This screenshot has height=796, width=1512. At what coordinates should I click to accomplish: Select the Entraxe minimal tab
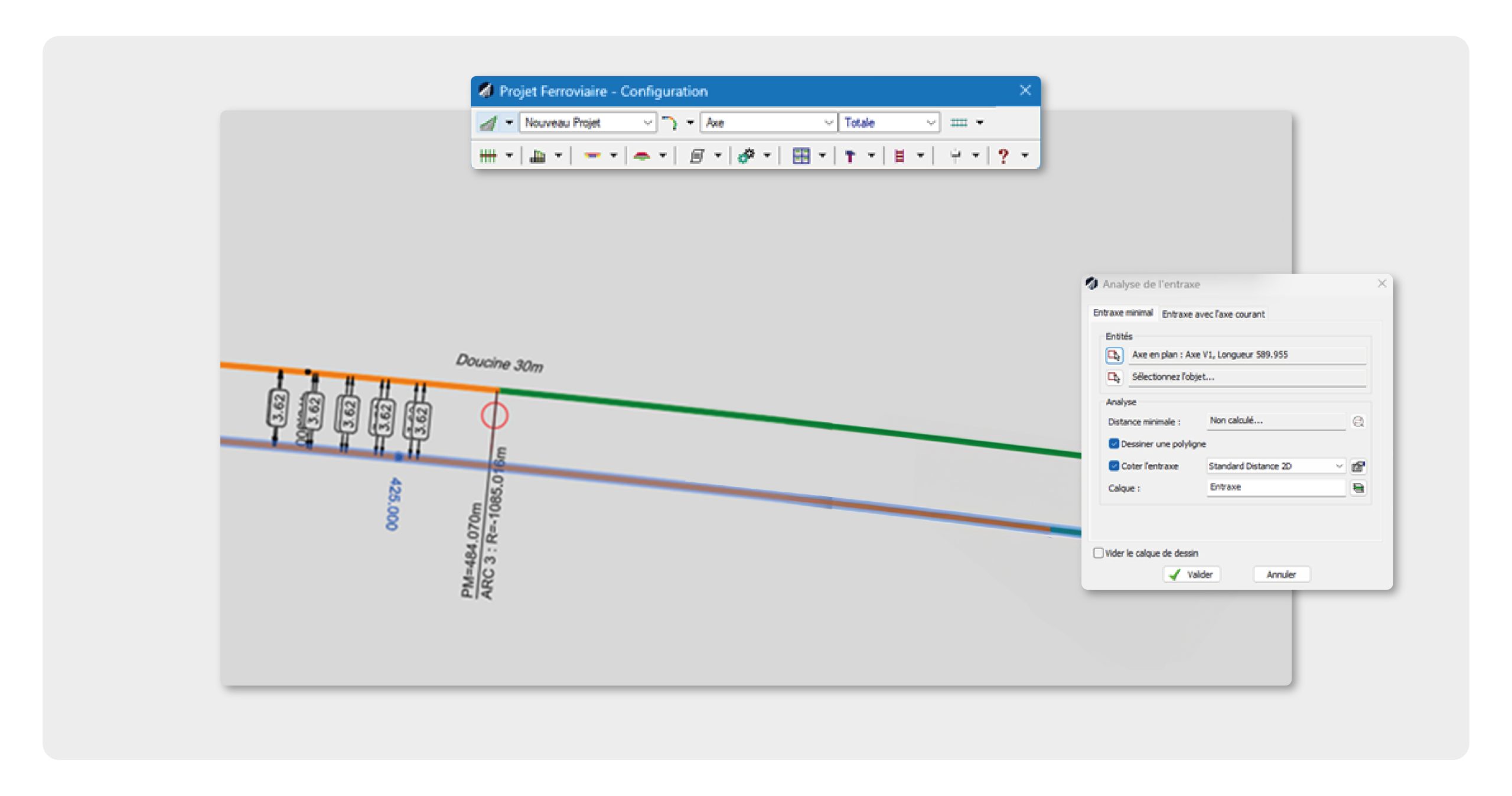(1122, 313)
